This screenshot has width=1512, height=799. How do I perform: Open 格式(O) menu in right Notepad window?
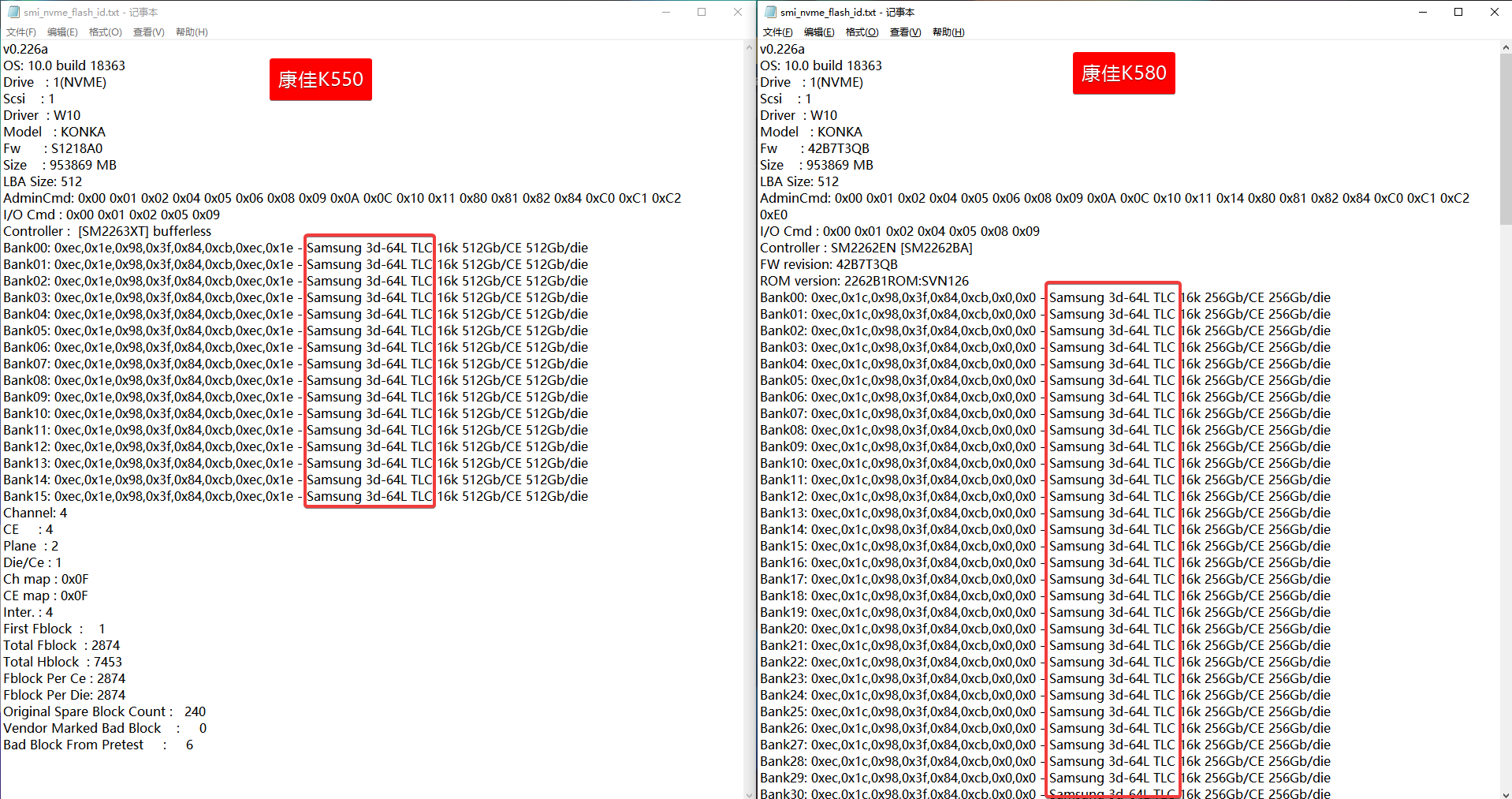point(862,32)
